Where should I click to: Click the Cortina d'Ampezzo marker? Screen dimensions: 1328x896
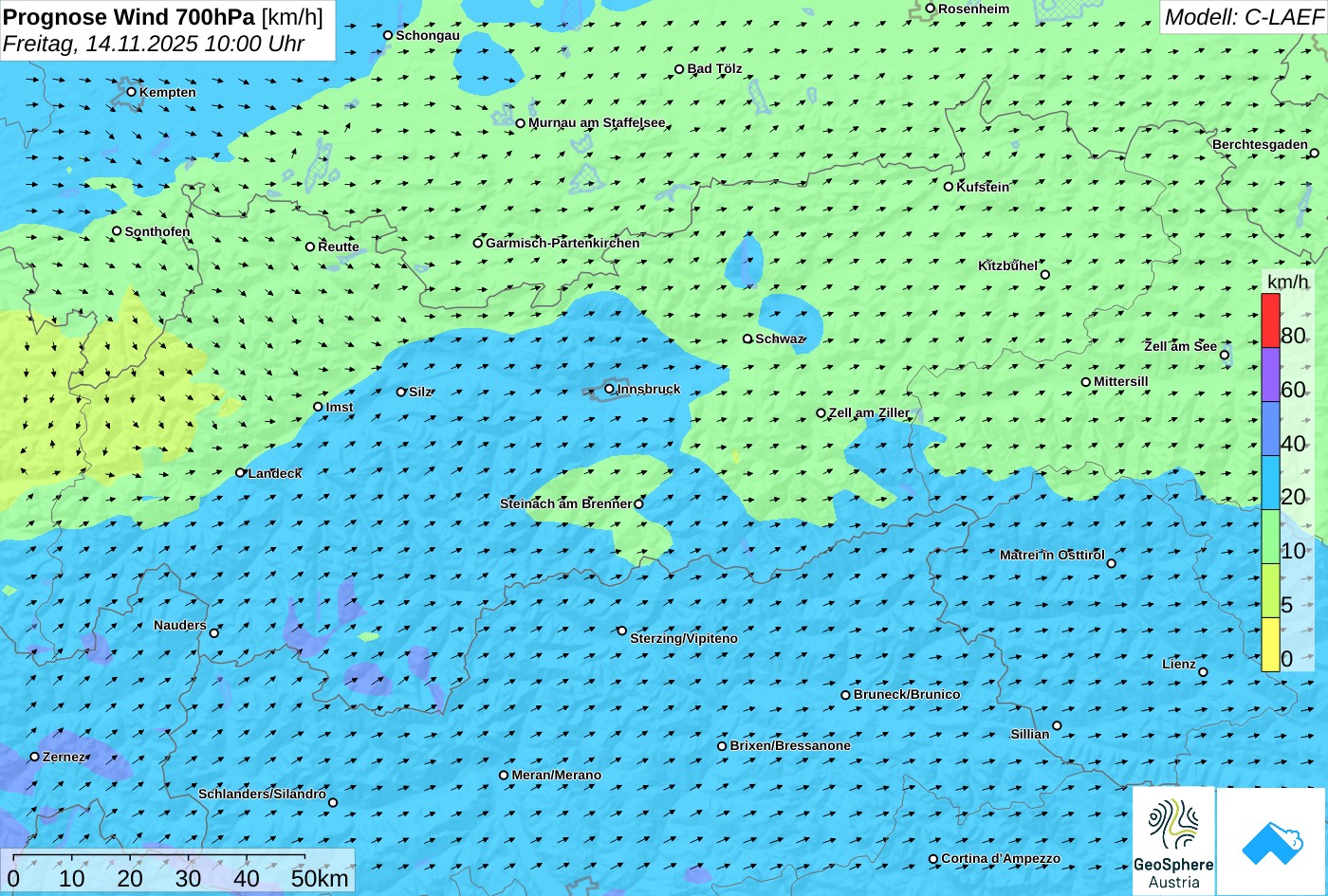[933, 859]
